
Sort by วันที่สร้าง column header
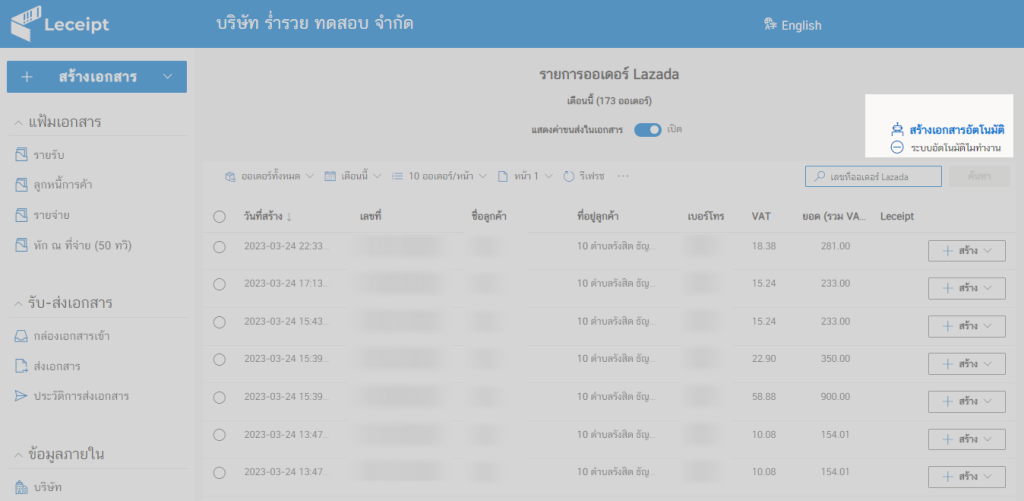(x=268, y=217)
